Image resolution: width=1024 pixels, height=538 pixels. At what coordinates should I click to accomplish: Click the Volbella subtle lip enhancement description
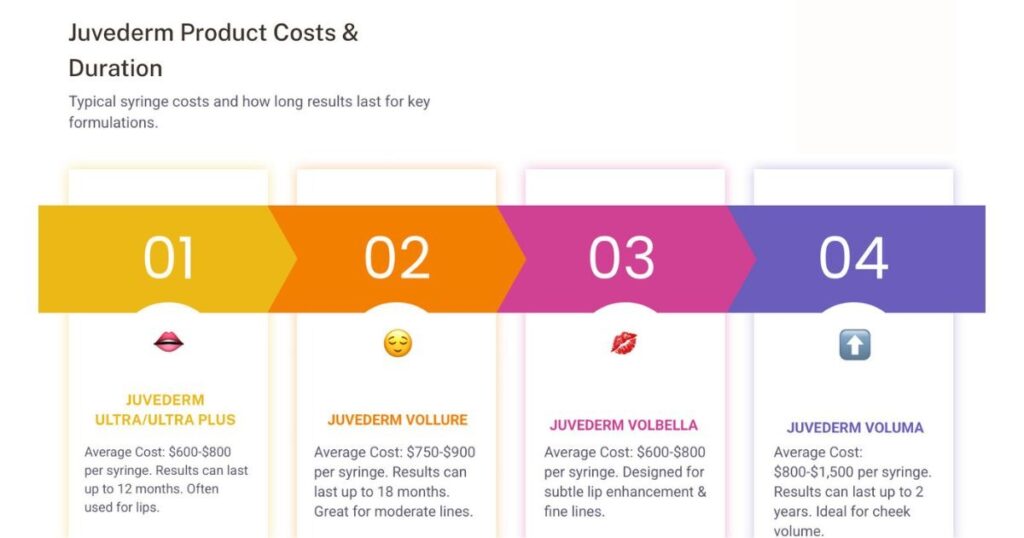pos(625,482)
